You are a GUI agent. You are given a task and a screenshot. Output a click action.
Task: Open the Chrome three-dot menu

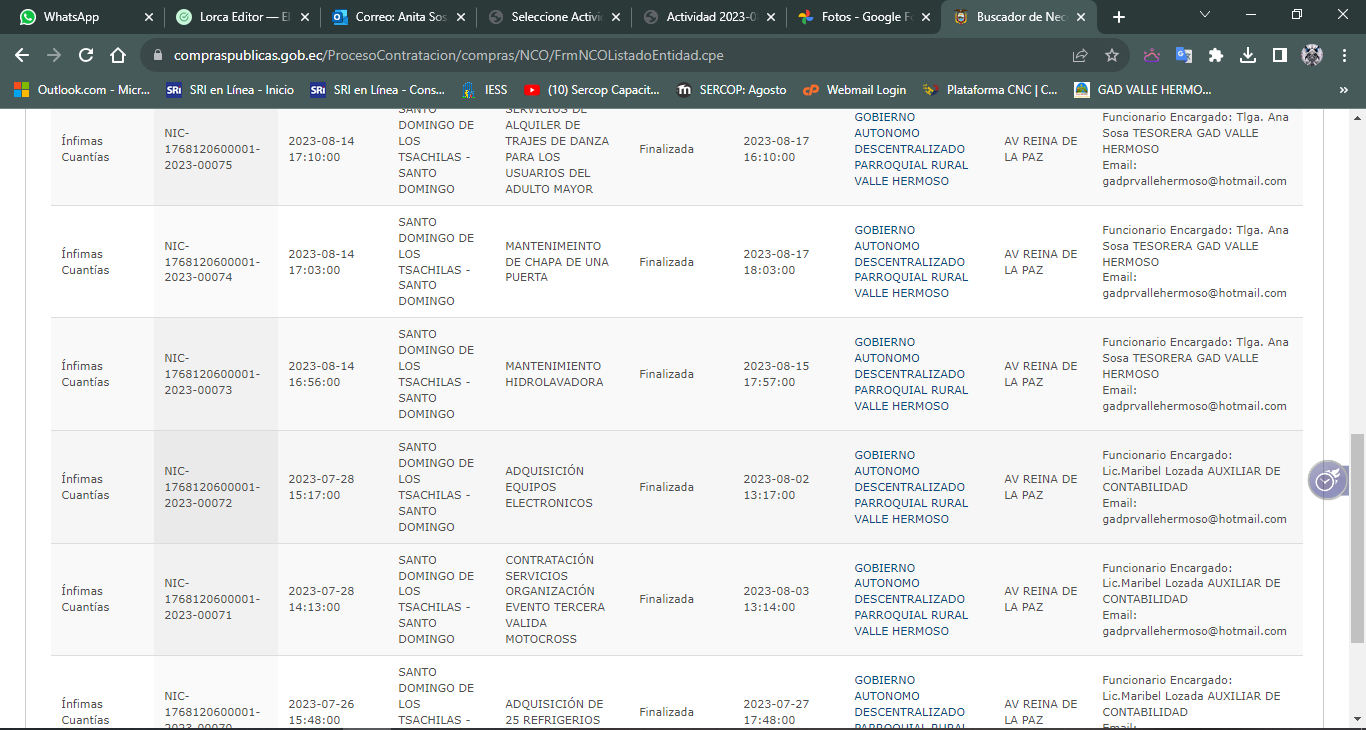[1343, 56]
